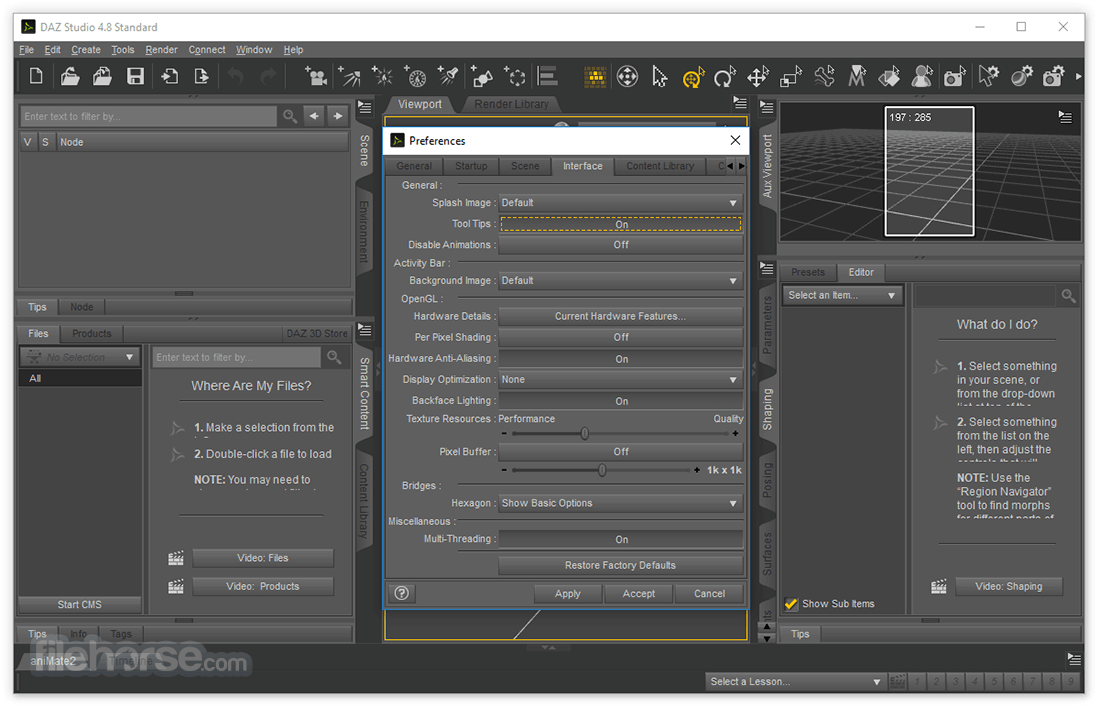Open the Hexagon bridge options dropdown
The image size is (1100, 707).
pyautogui.click(x=621, y=503)
